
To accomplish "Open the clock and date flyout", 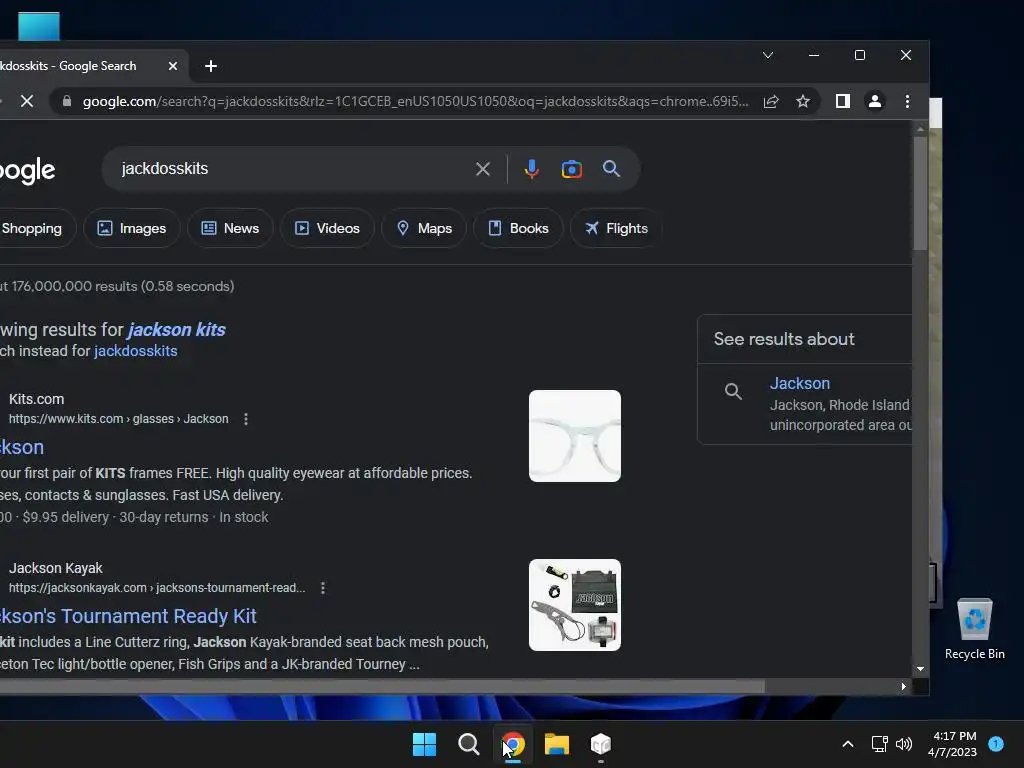I will [953, 744].
